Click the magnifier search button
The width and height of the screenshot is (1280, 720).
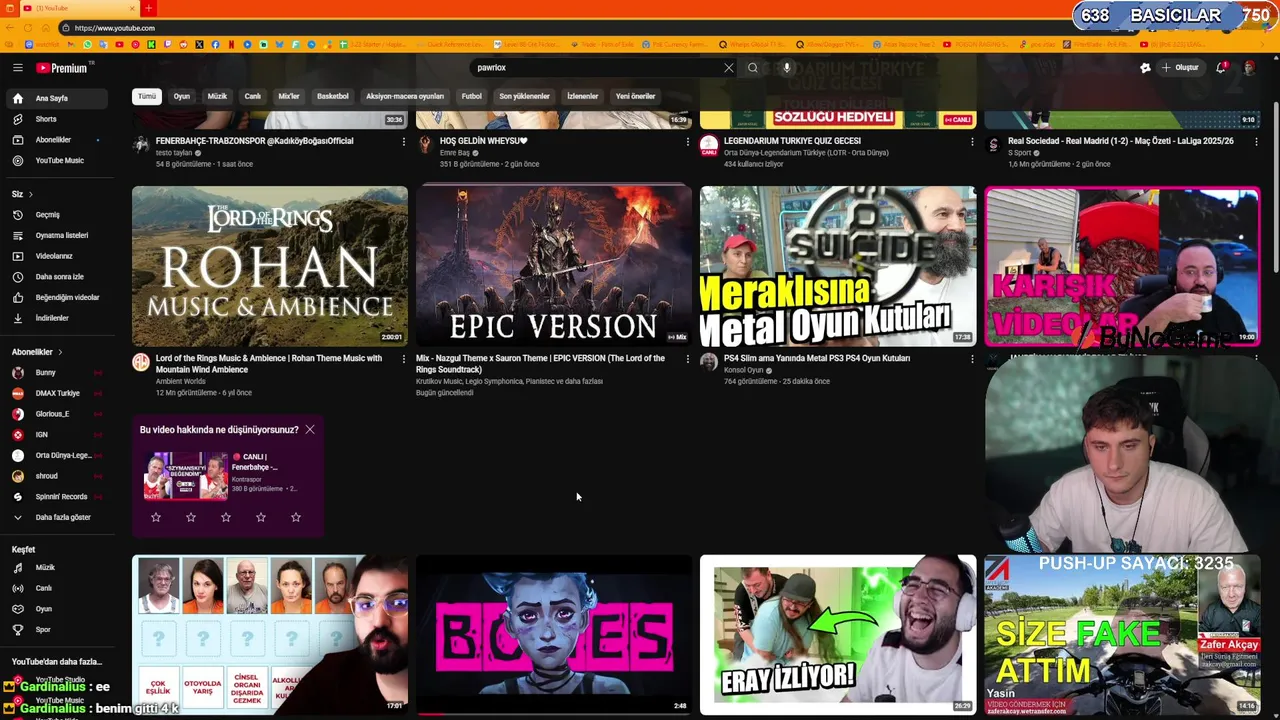[753, 68]
